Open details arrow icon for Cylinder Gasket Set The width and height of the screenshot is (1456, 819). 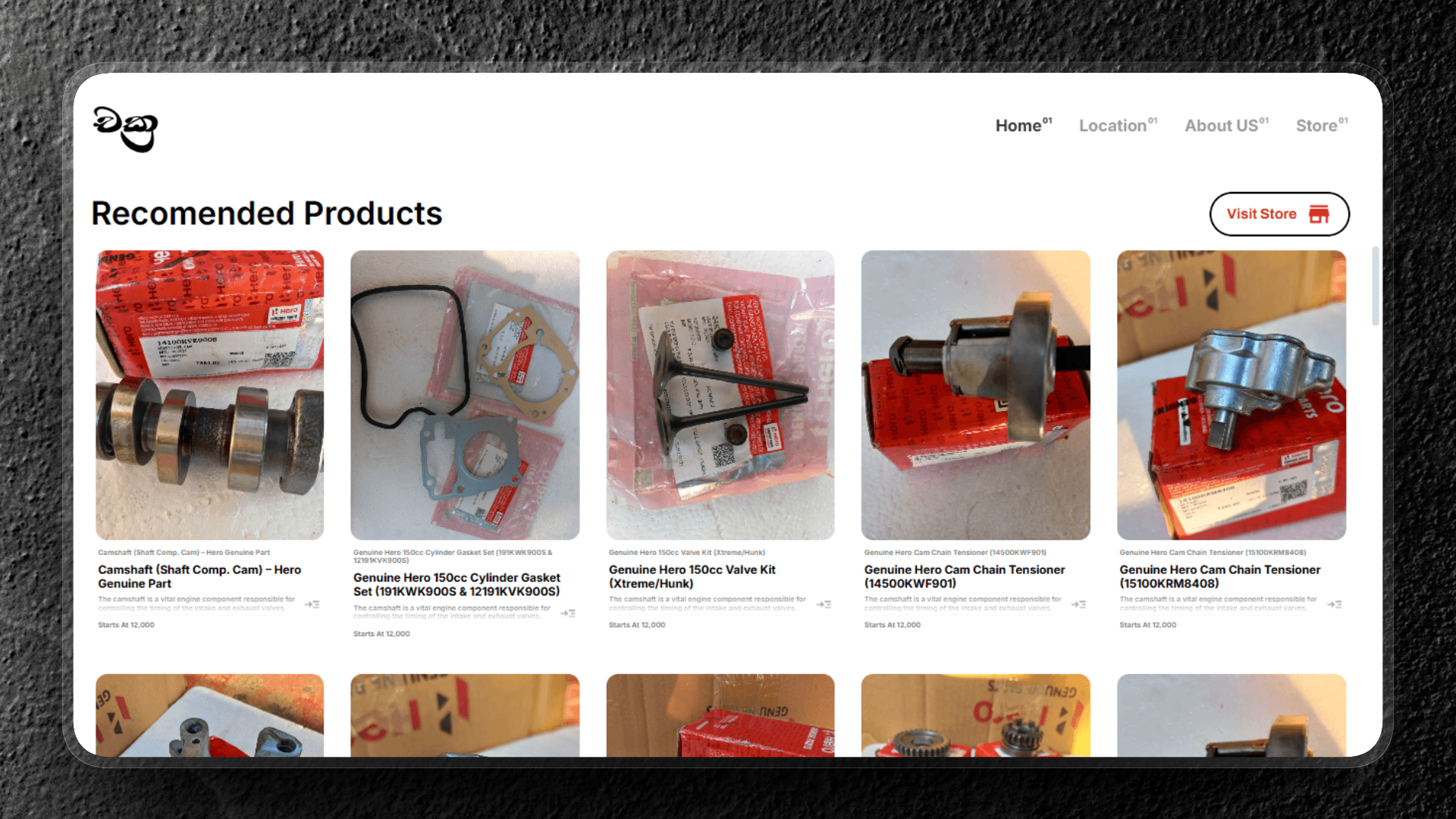tap(567, 613)
